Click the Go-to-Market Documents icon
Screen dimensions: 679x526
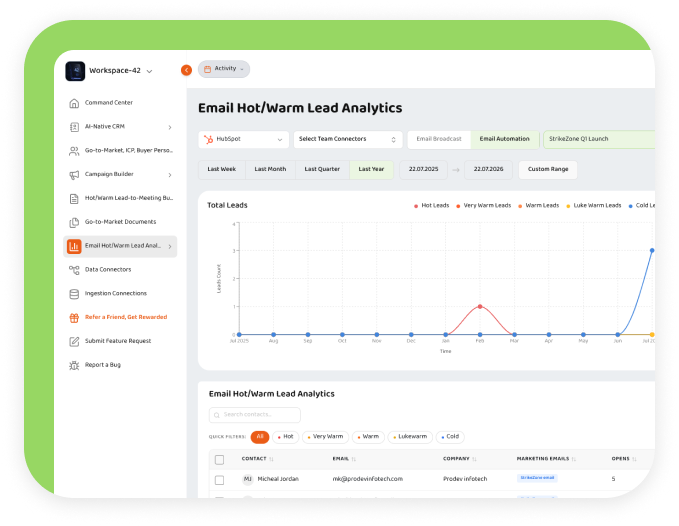(x=74, y=222)
